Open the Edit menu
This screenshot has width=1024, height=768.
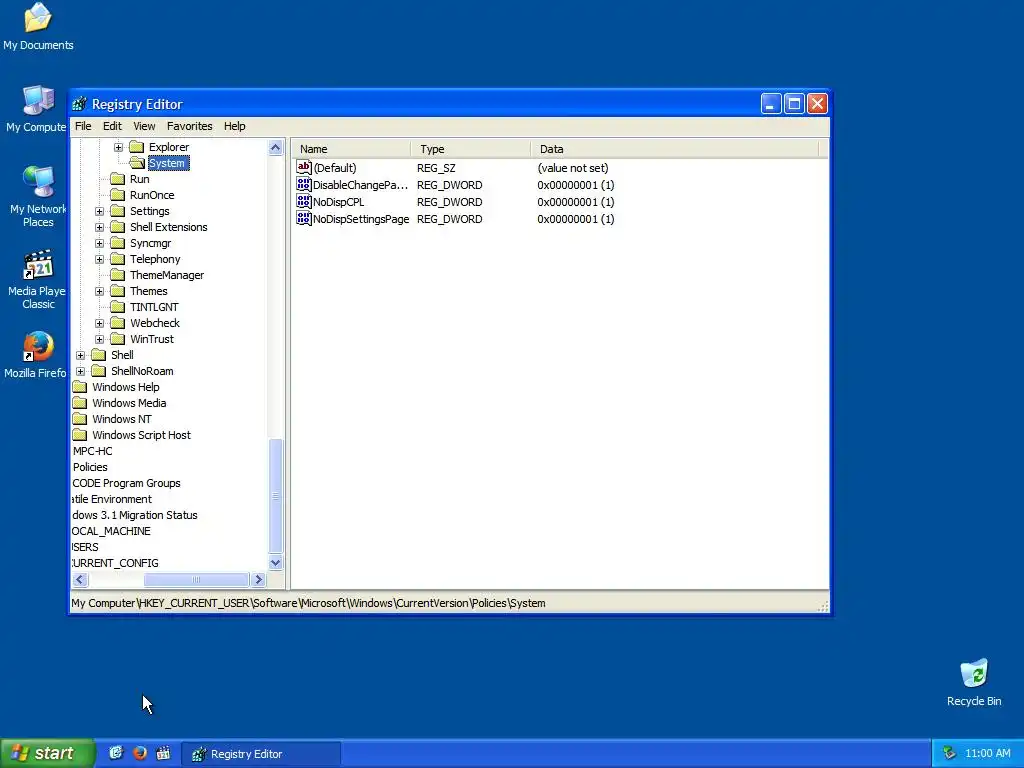point(112,126)
